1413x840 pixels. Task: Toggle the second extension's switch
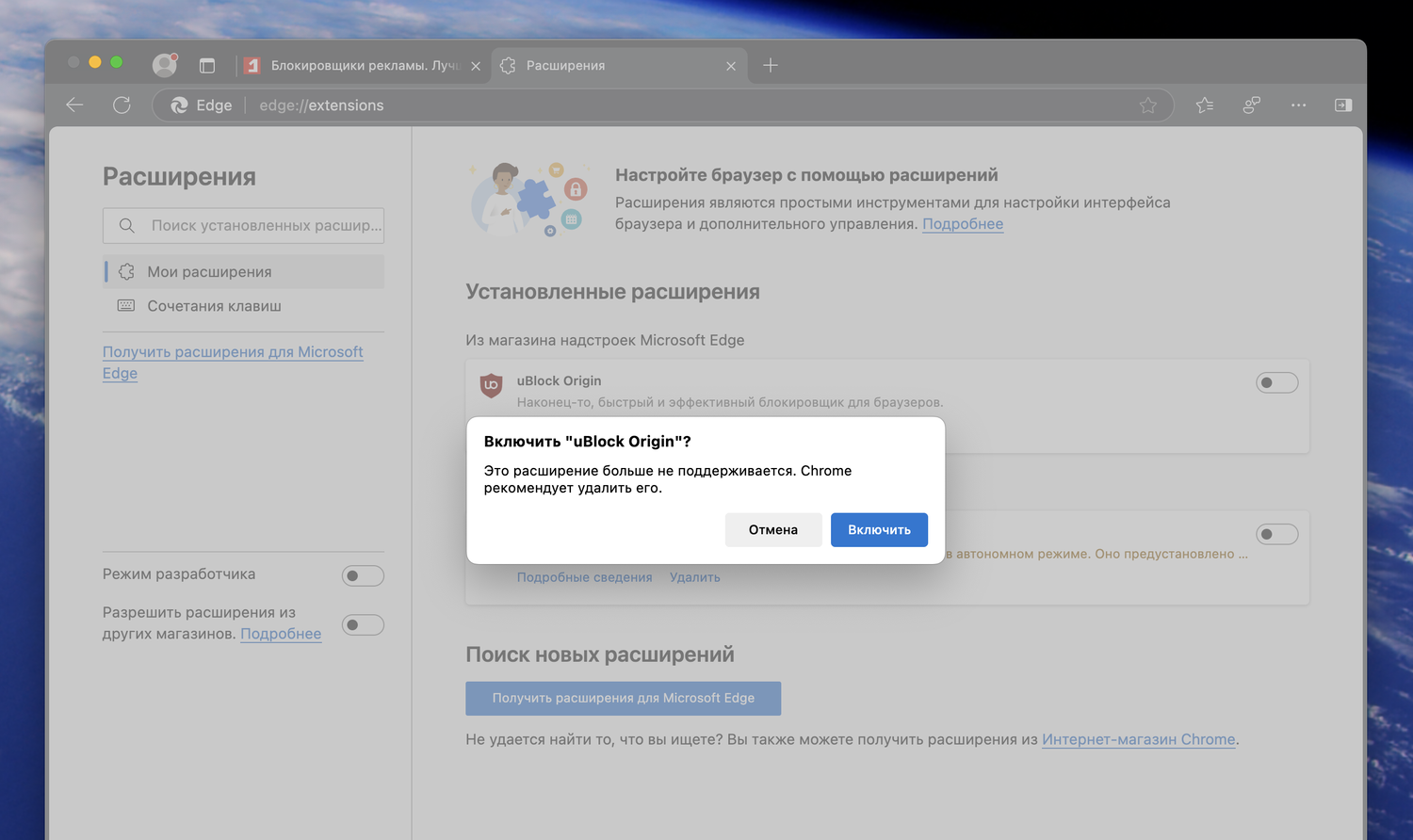tap(1277, 534)
